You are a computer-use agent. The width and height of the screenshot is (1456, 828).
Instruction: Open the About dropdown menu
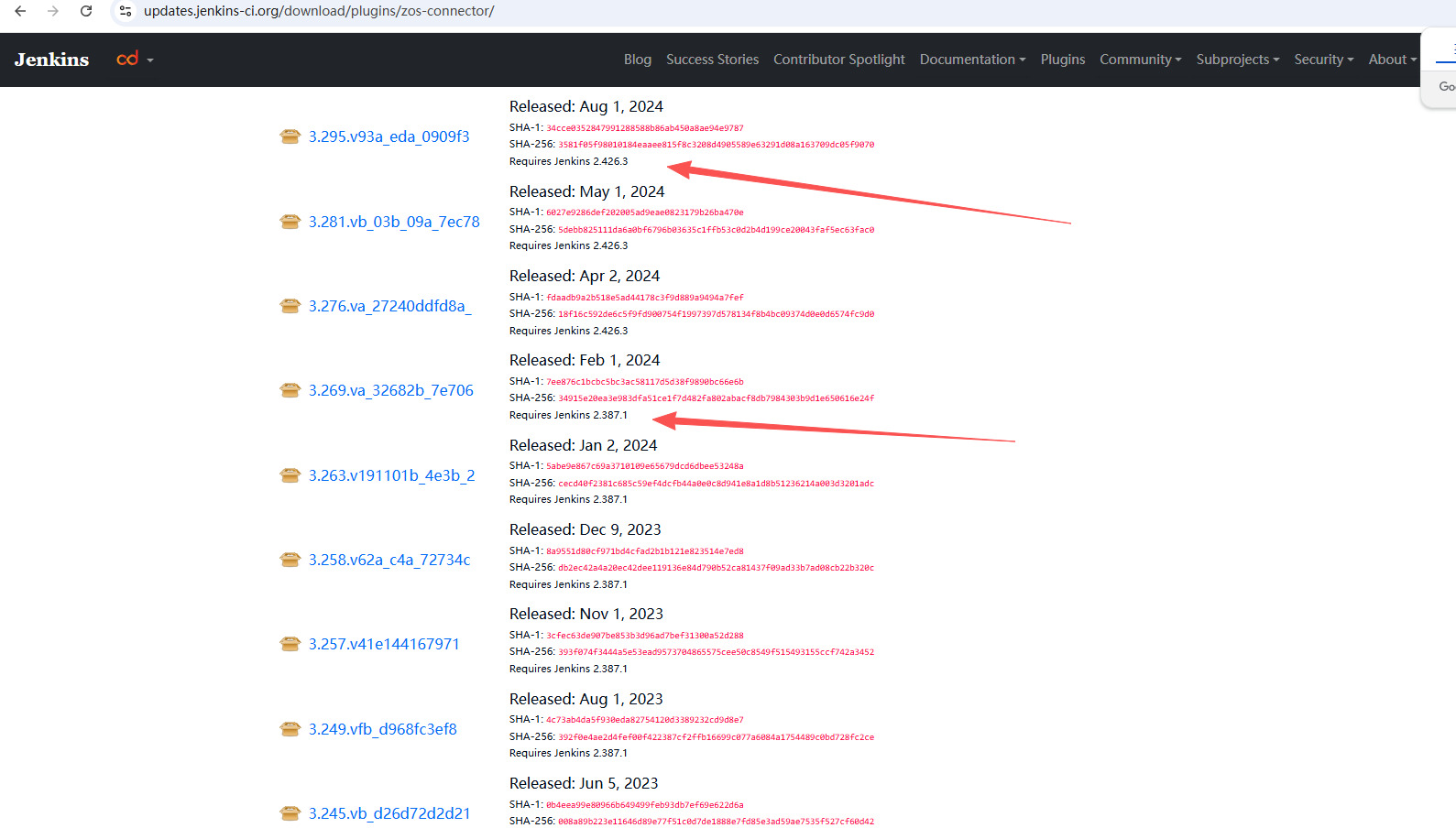pyautogui.click(x=1393, y=60)
